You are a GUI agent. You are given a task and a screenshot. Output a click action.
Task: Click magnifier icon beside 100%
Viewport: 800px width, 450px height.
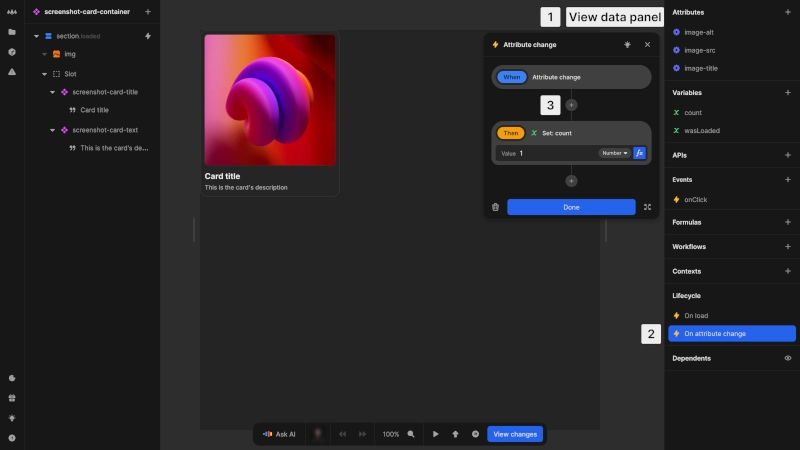(411, 434)
